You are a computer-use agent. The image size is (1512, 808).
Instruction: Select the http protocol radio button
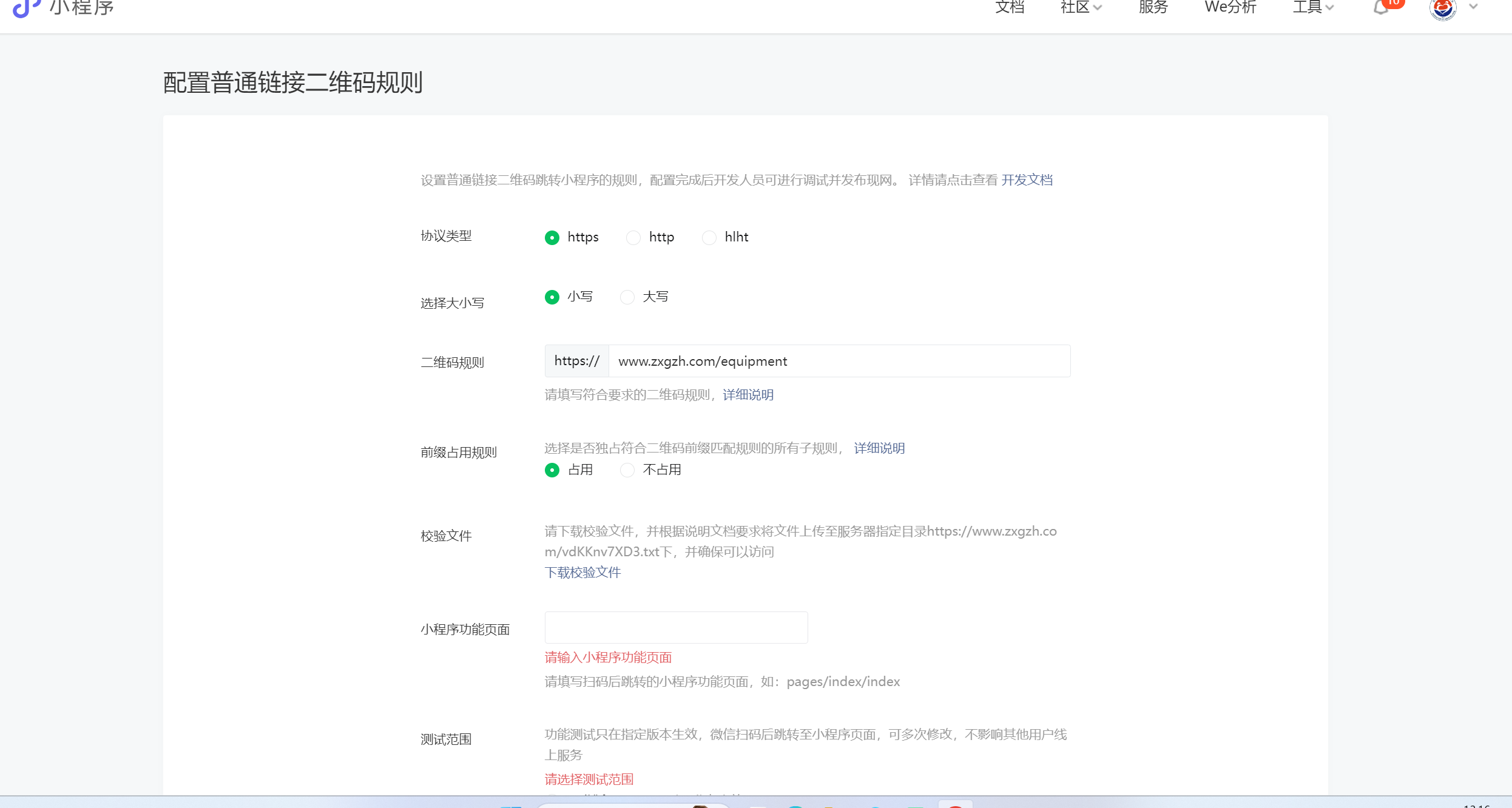tap(633, 237)
